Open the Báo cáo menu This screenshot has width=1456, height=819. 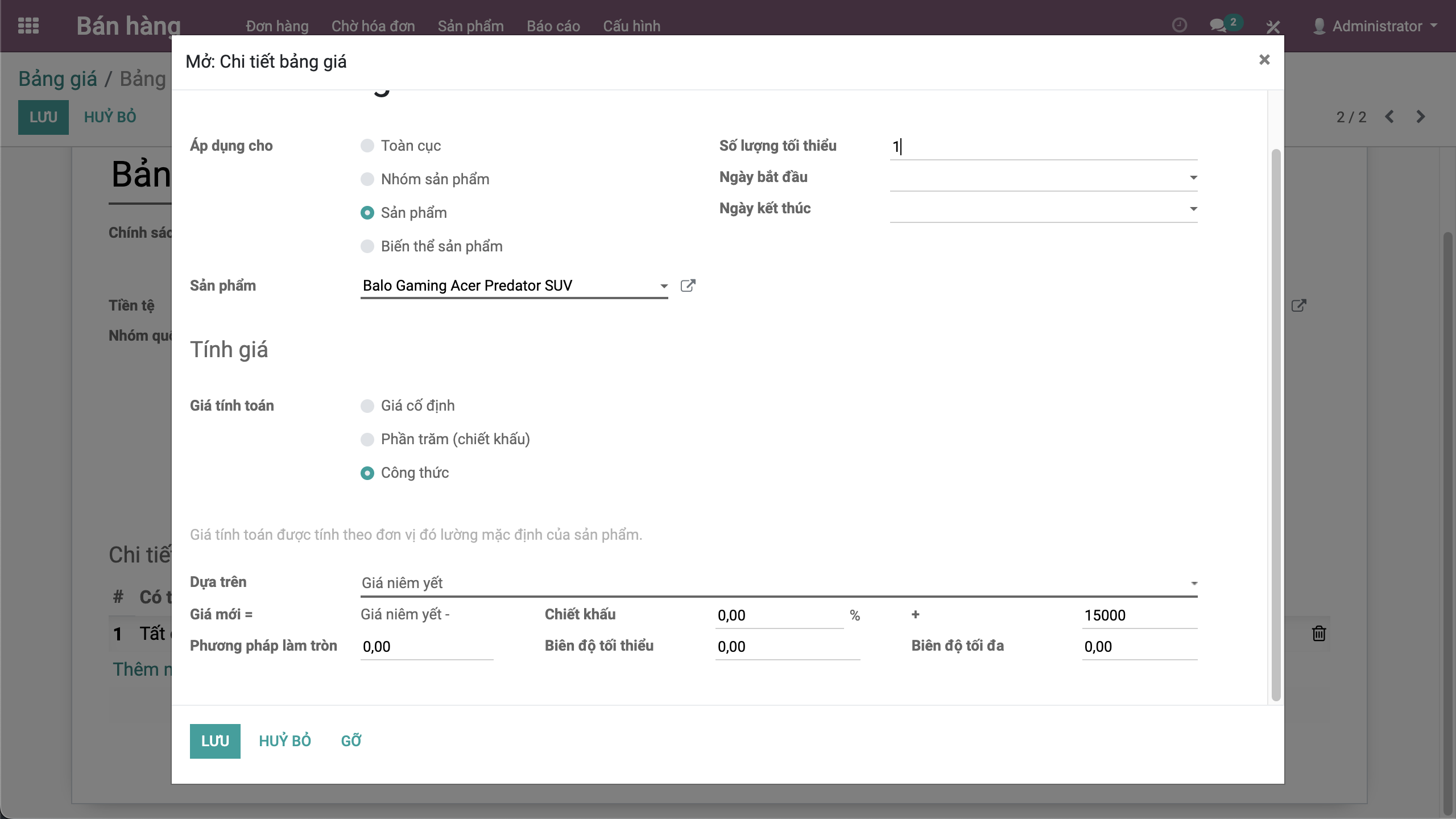point(553,26)
